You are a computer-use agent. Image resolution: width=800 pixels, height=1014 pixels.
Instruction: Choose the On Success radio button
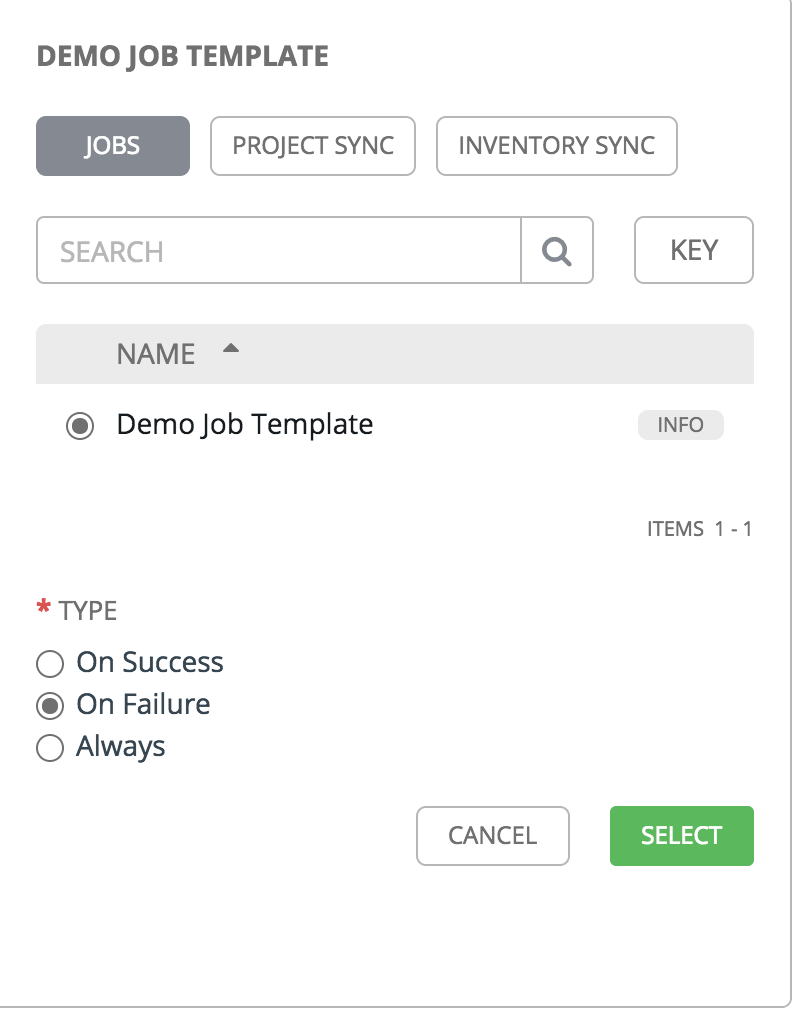[x=49, y=663]
